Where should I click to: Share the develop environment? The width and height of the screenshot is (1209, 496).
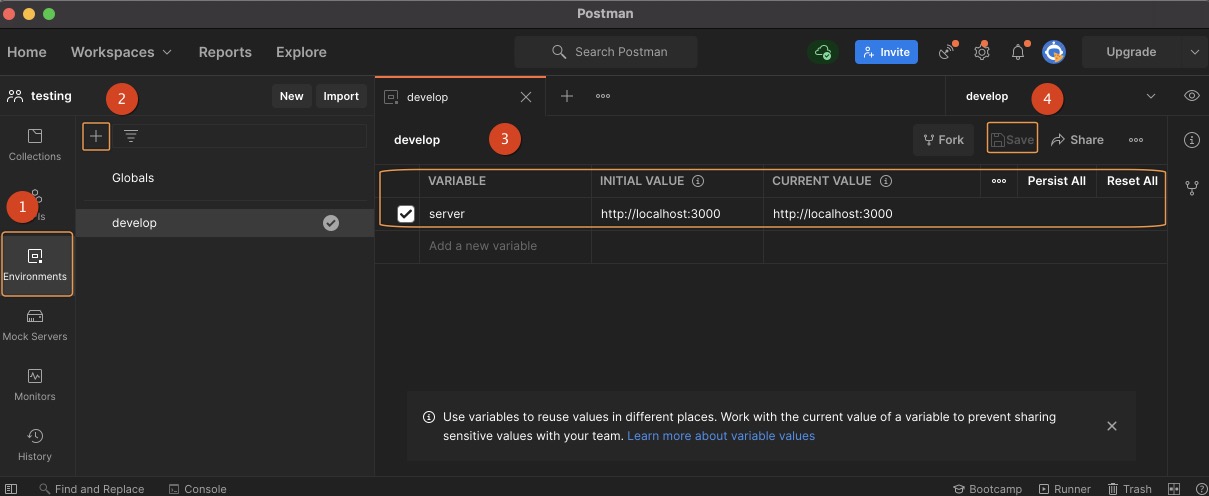[x=1077, y=140]
